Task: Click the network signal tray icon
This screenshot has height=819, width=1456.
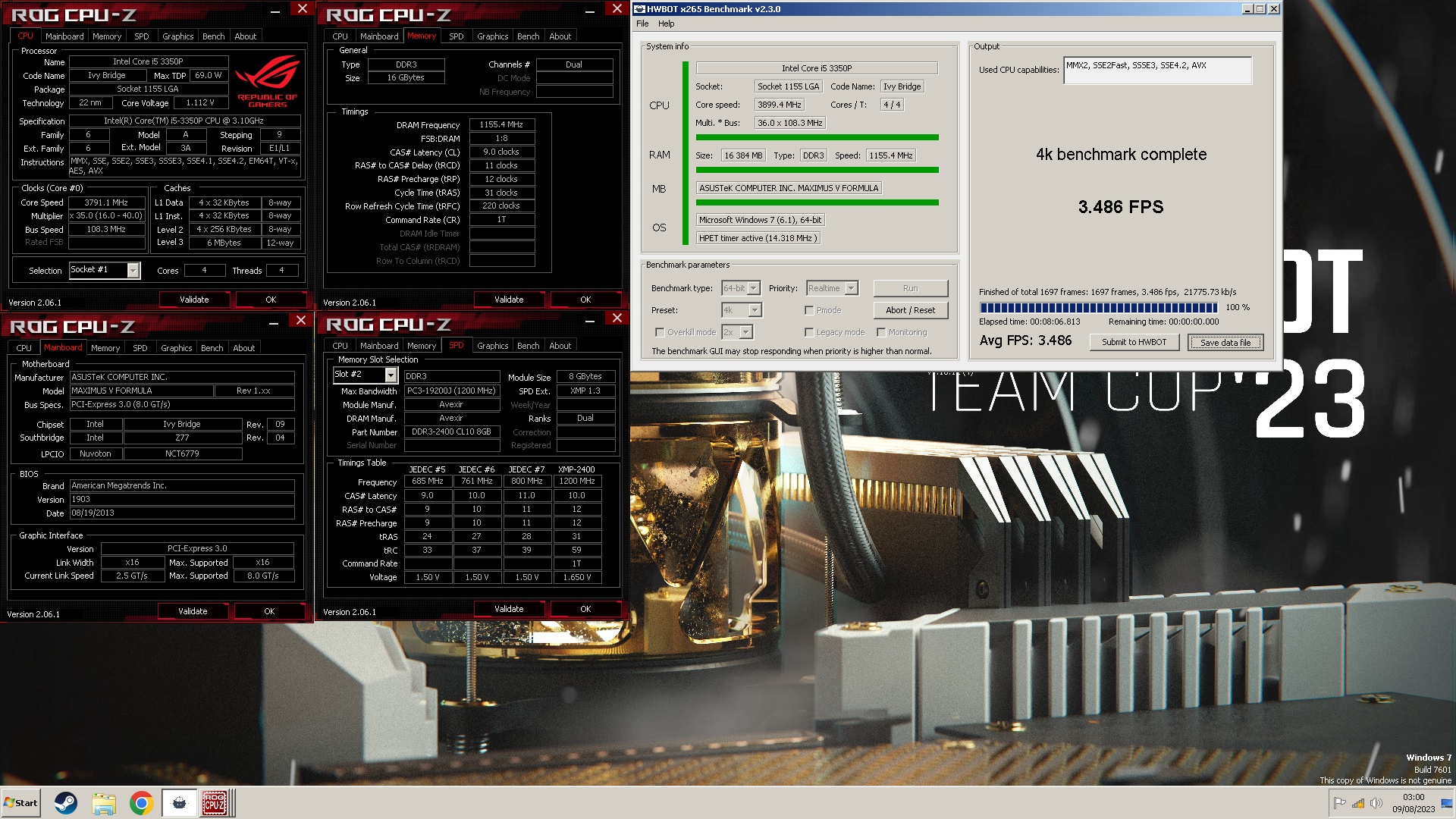Action: (1357, 804)
